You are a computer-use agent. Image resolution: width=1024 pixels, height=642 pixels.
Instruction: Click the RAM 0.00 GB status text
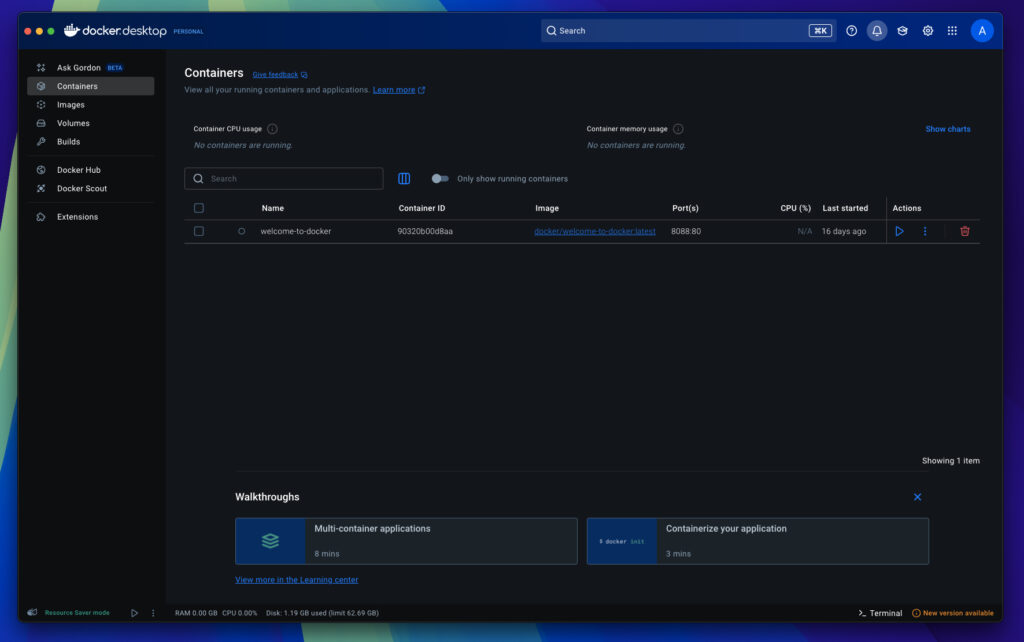[x=196, y=613]
